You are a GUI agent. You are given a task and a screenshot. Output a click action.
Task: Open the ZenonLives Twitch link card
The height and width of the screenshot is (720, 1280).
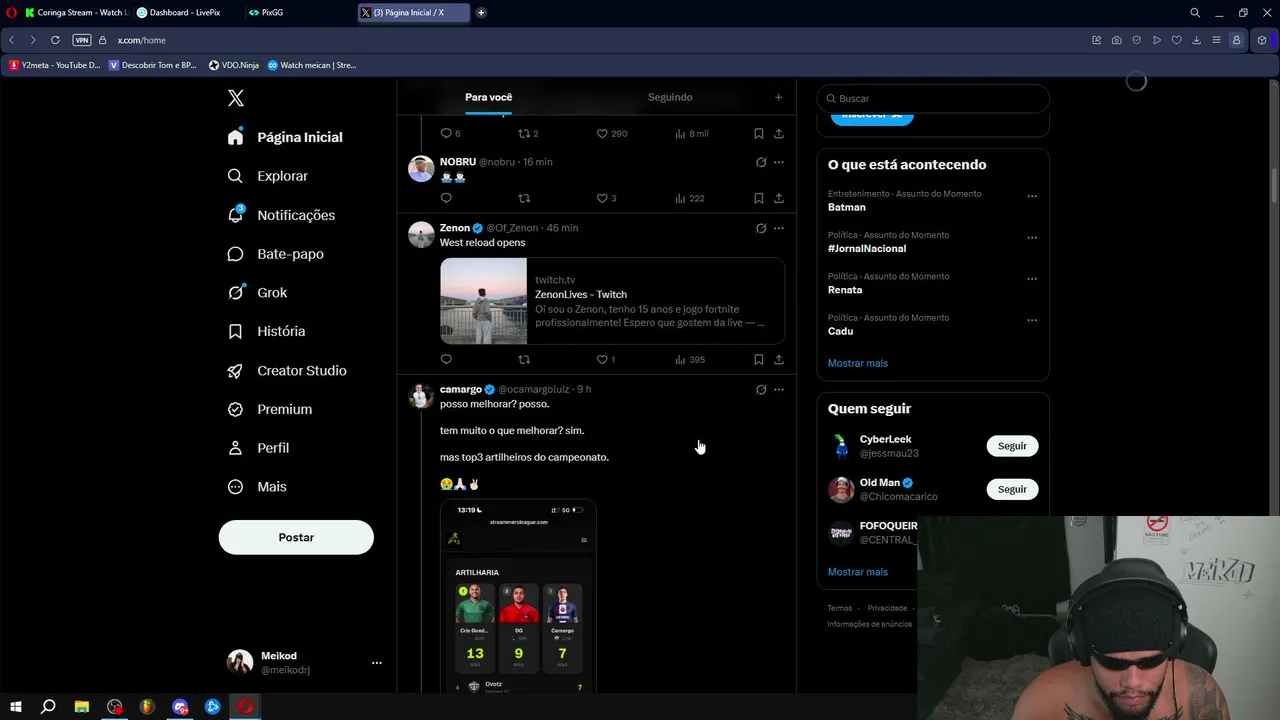pyautogui.click(x=612, y=301)
